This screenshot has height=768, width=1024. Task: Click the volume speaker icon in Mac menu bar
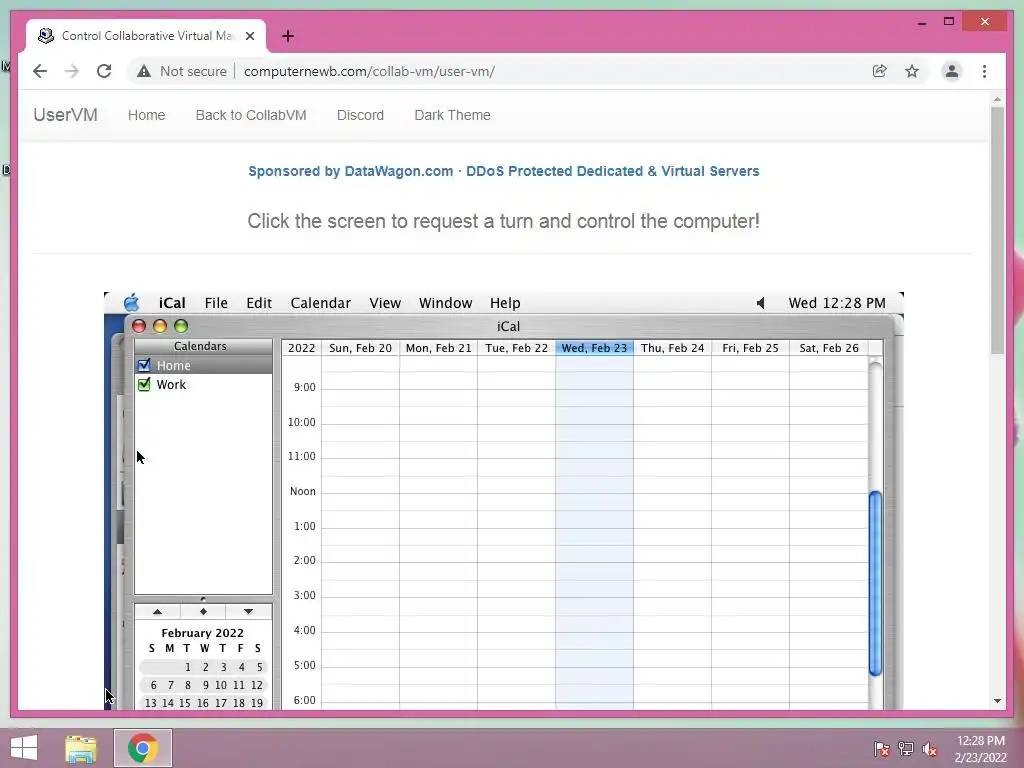pyautogui.click(x=761, y=303)
